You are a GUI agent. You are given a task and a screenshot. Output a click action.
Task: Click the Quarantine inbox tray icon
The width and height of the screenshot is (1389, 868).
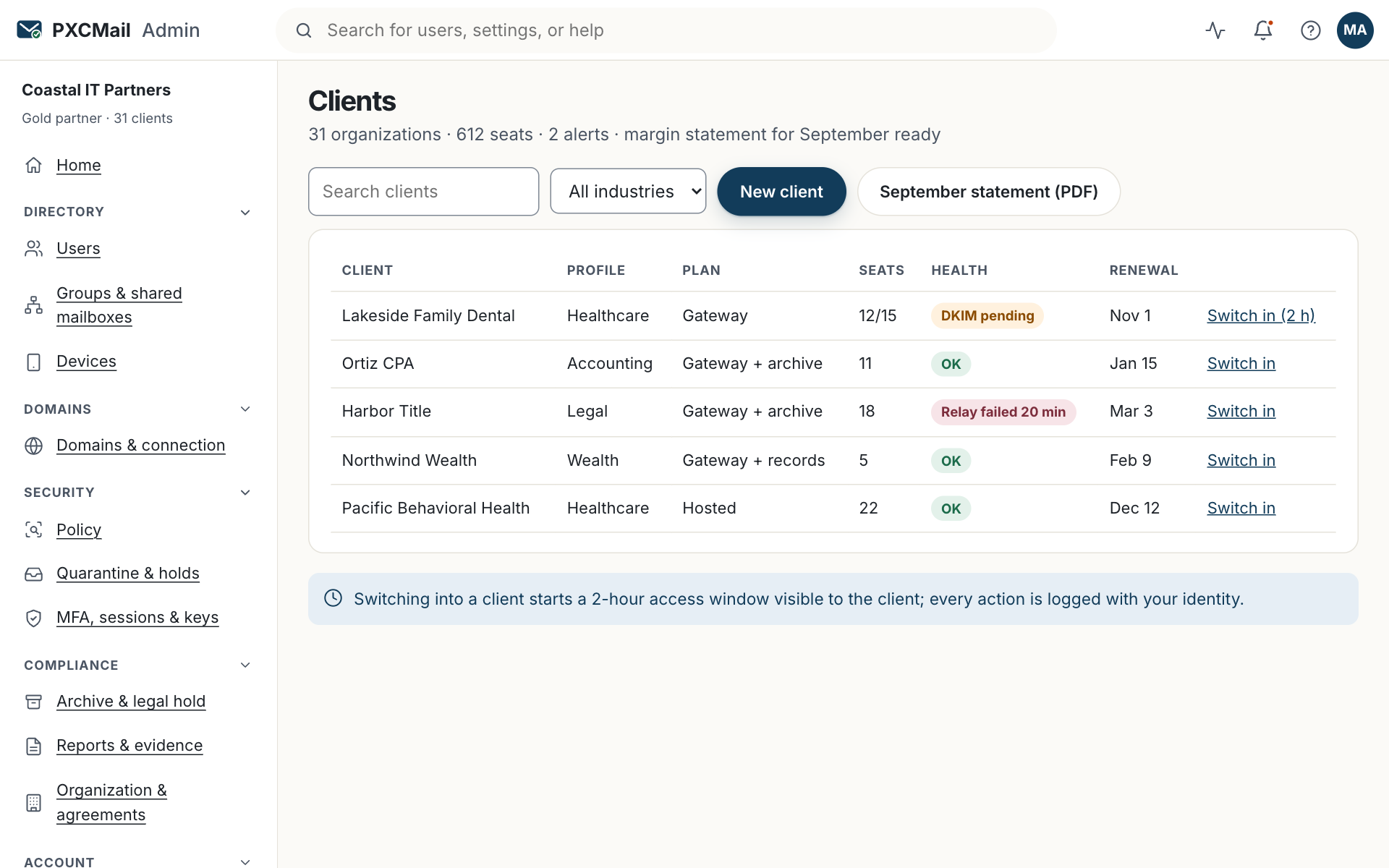tap(33, 574)
